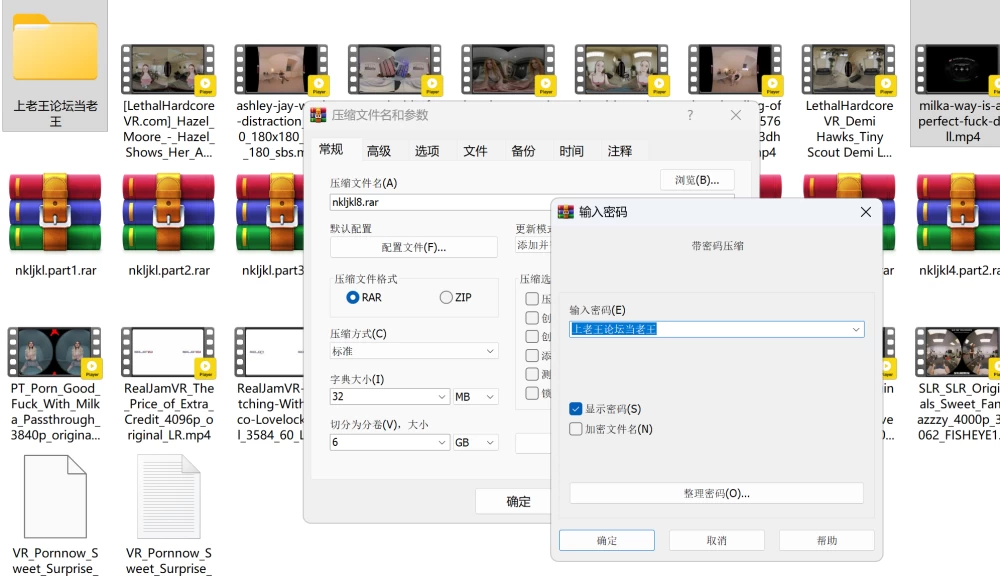Click the 配置文件(F)... button
The image size is (1000, 578).
(x=414, y=248)
